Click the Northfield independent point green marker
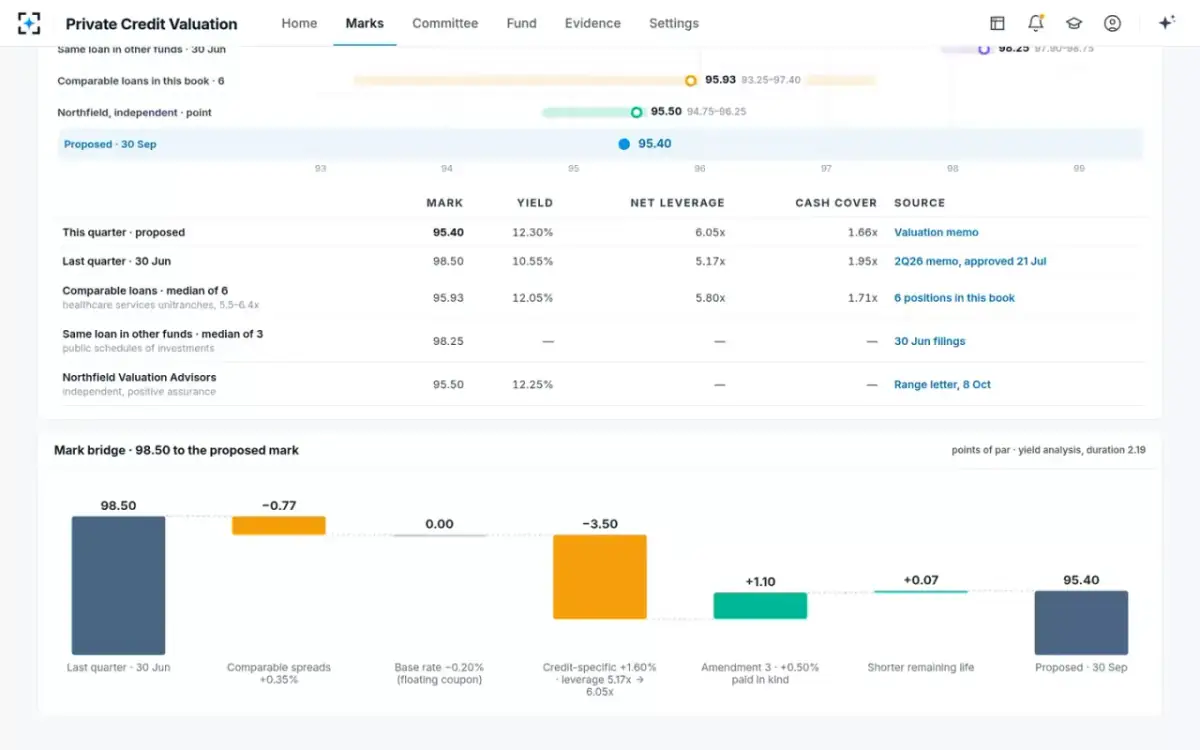 coord(636,112)
